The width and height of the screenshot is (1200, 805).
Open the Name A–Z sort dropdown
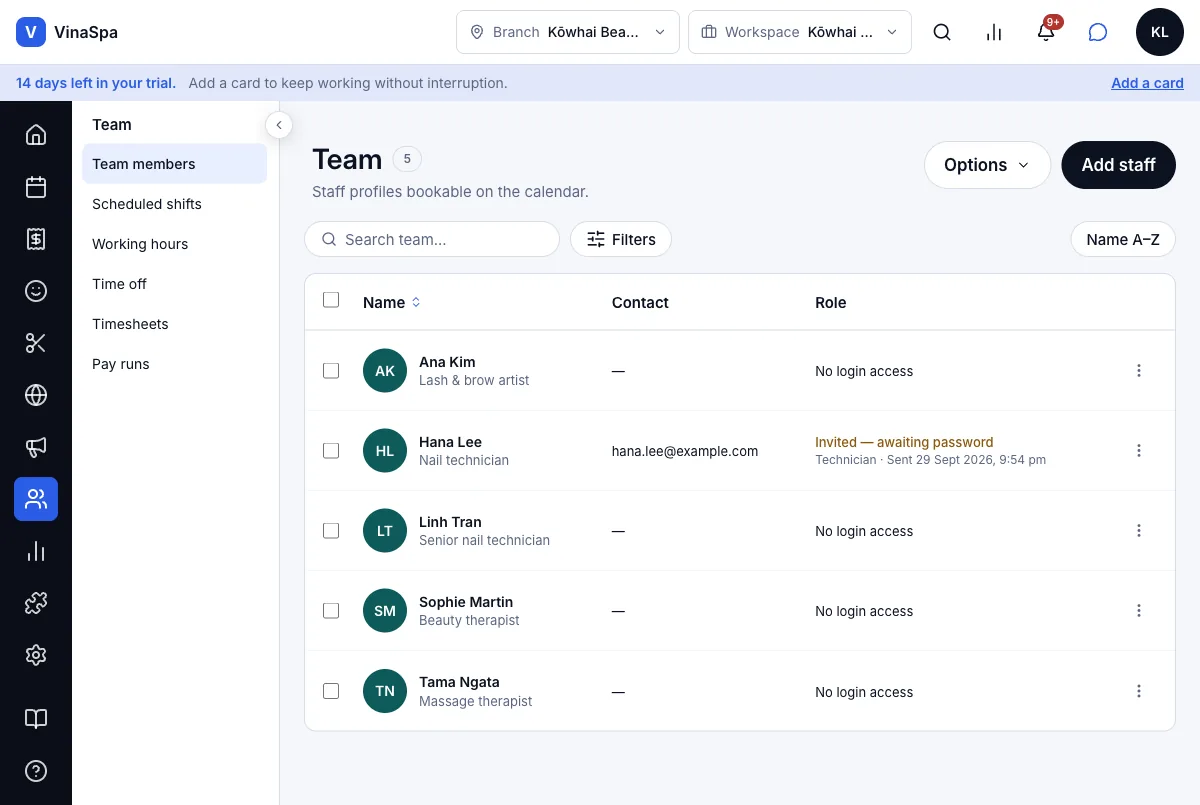click(1123, 239)
